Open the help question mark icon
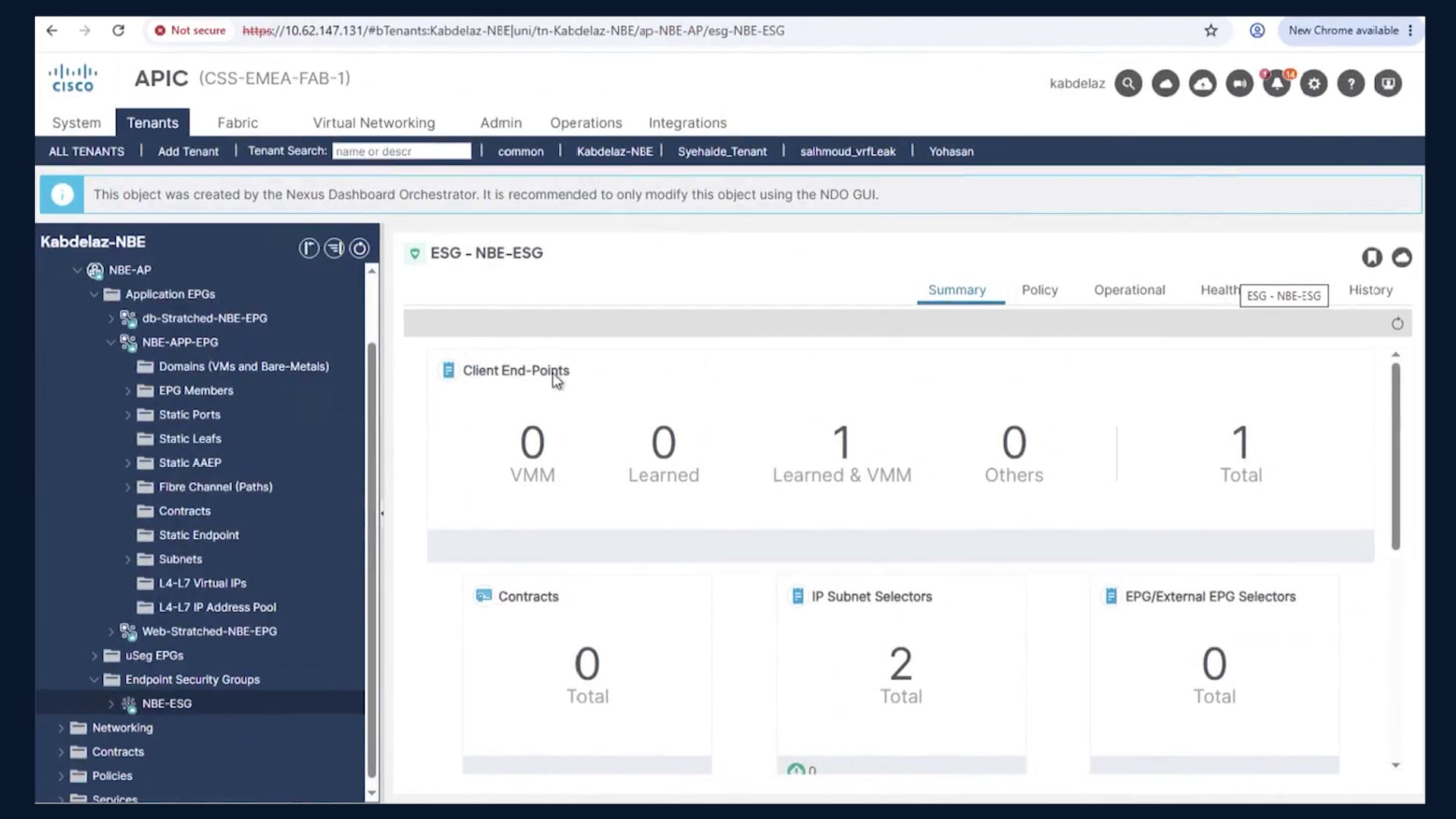Viewport: 1456px width, 819px height. (1351, 83)
